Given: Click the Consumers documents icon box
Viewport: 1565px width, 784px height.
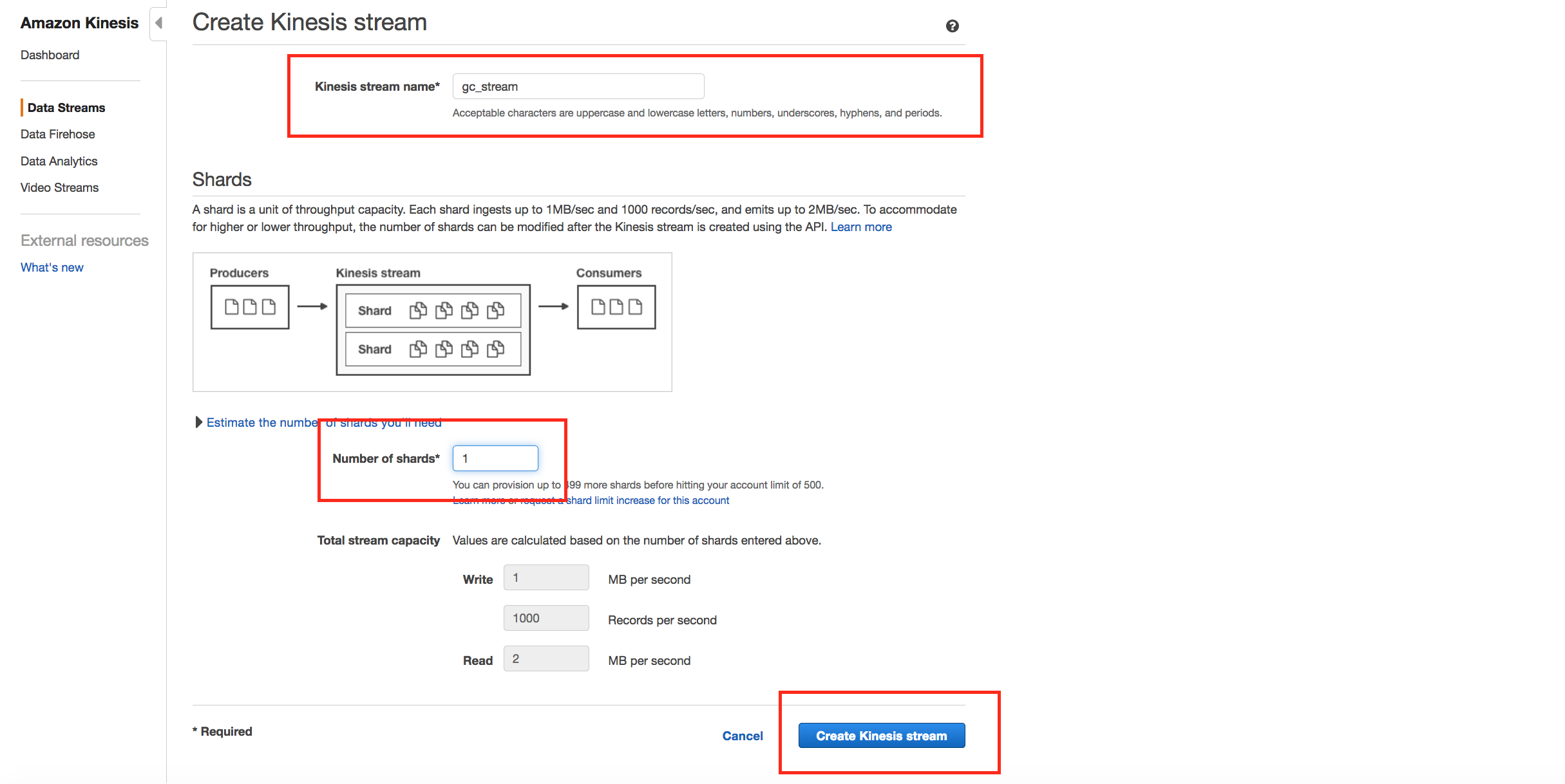Looking at the screenshot, I should [x=616, y=307].
